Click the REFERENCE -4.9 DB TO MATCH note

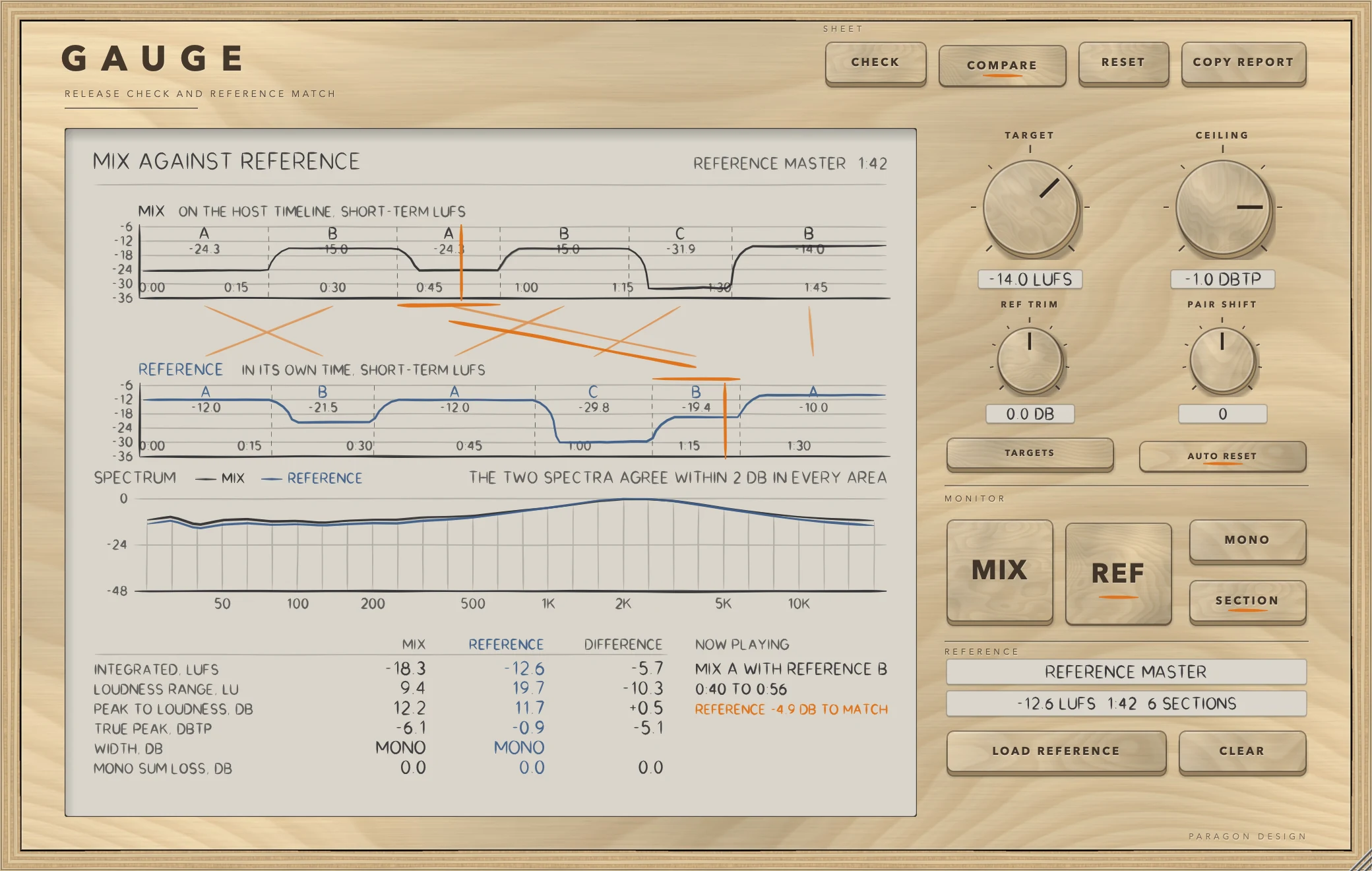point(792,709)
